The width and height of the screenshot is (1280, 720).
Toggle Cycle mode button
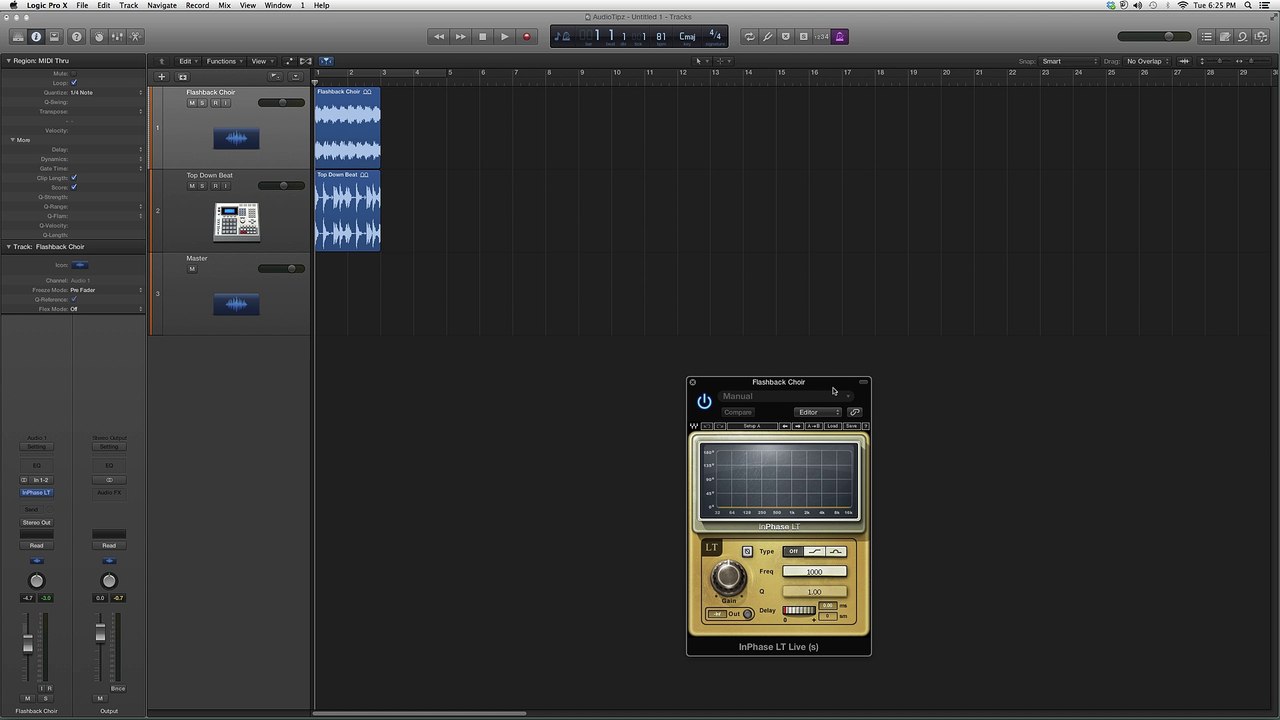pos(749,37)
